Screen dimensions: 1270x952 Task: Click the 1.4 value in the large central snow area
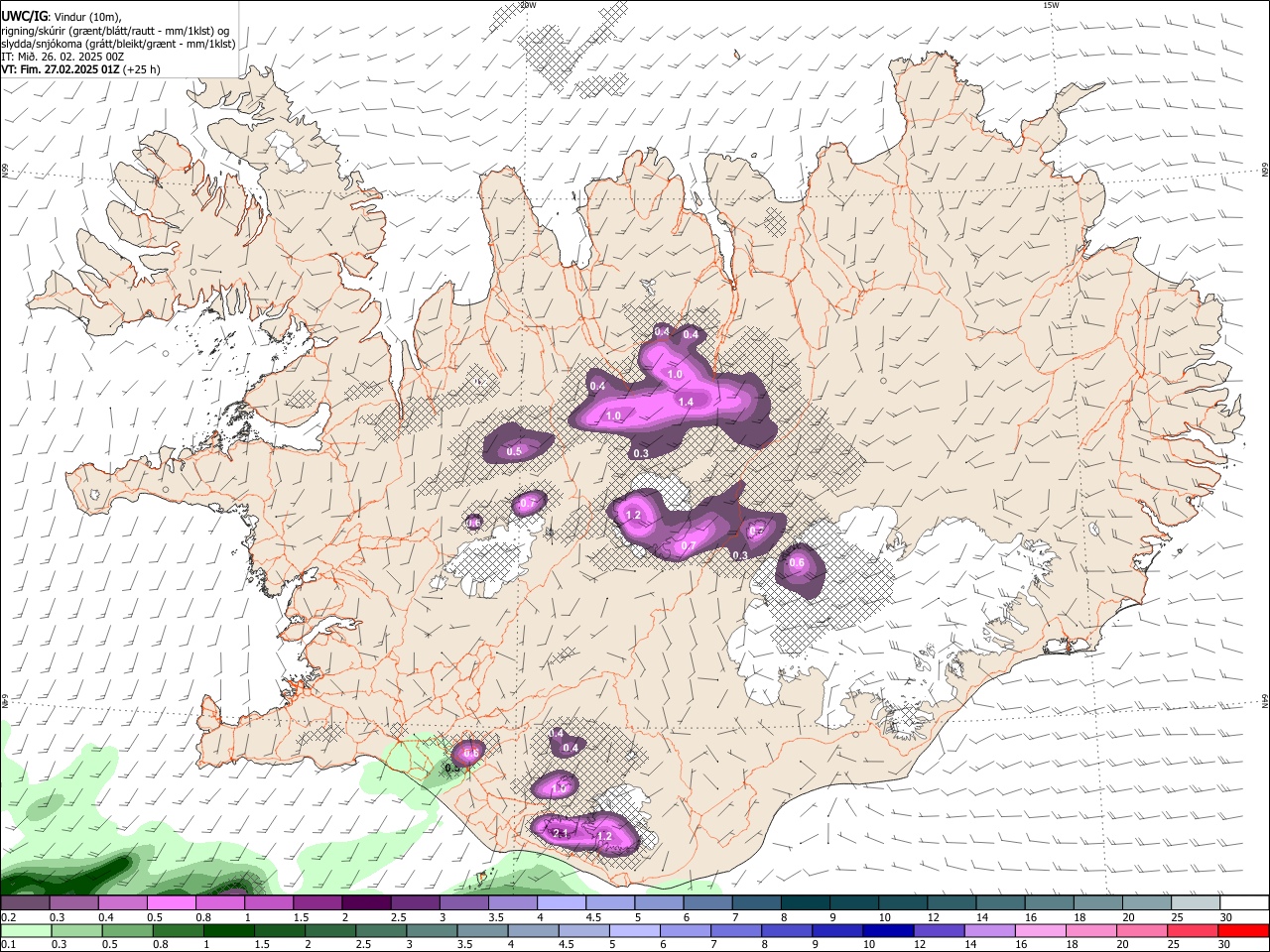coord(685,402)
